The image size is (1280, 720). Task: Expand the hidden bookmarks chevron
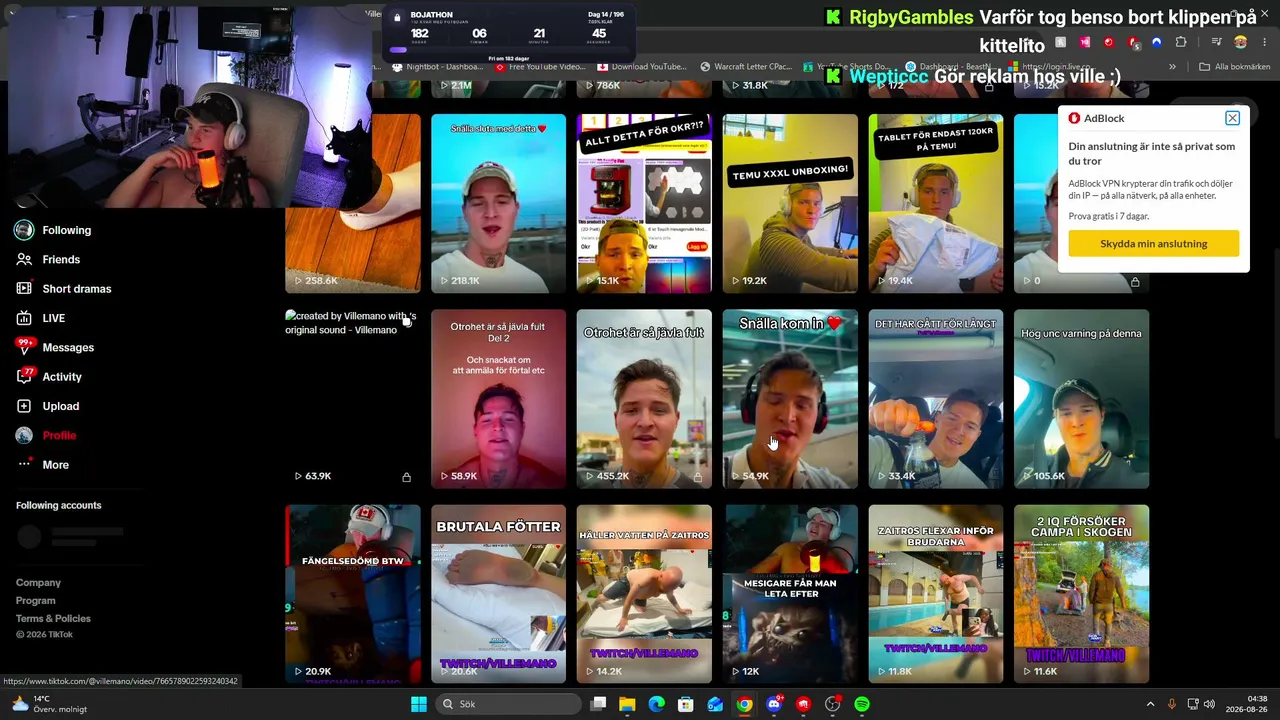pos(1172,67)
